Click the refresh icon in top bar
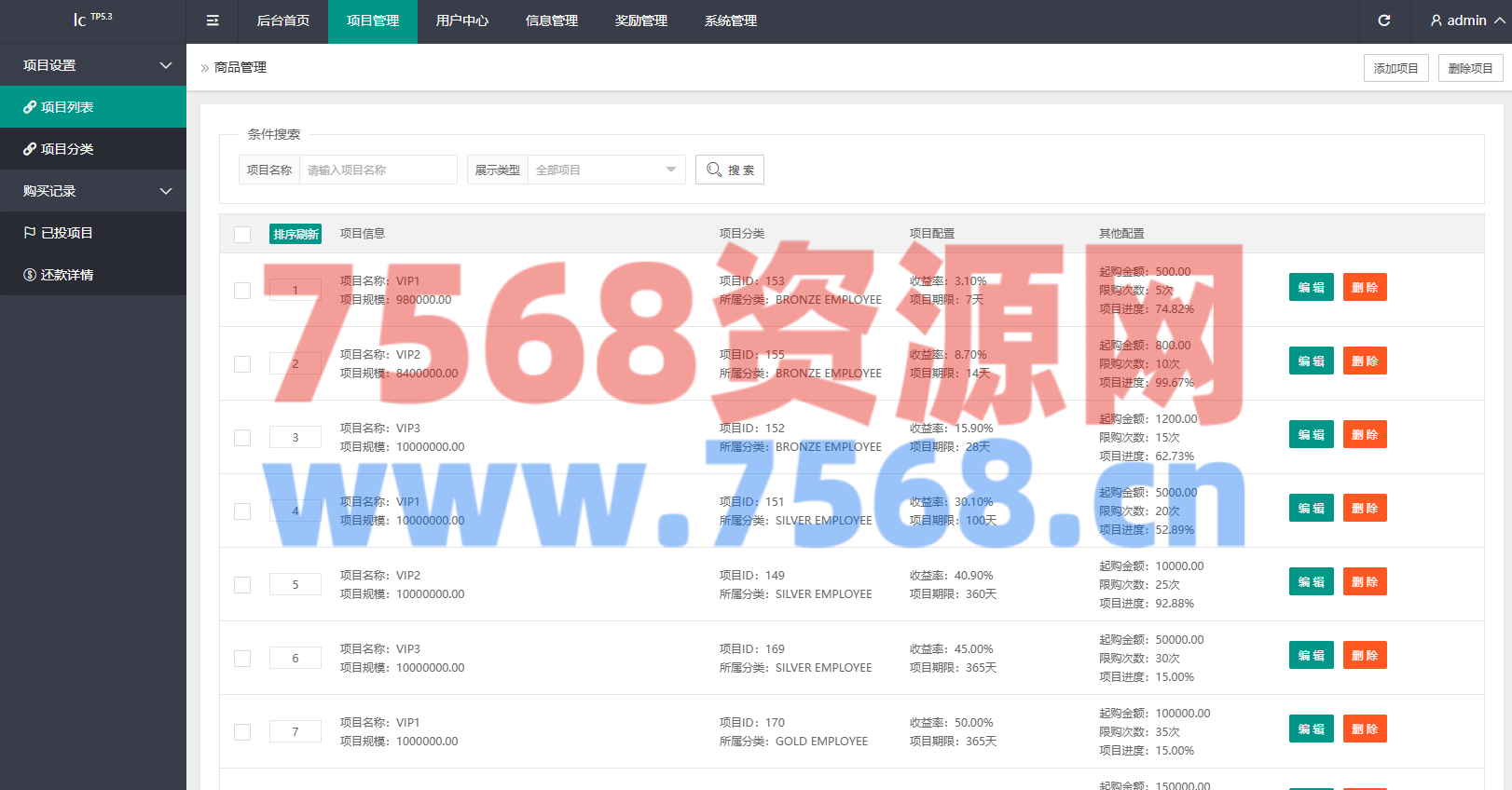This screenshot has width=1512, height=790. [x=1384, y=20]
